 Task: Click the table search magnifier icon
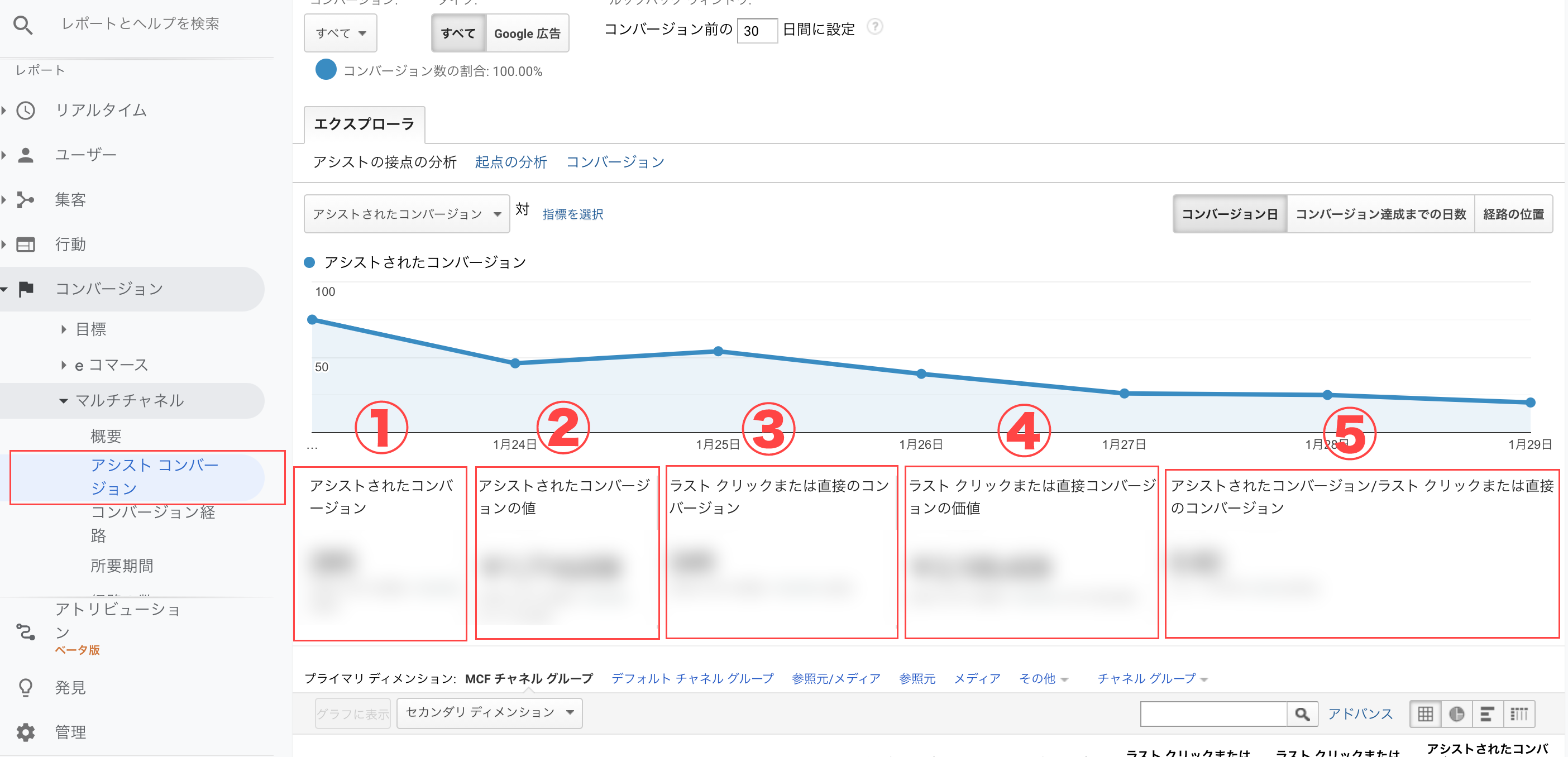1303,713
